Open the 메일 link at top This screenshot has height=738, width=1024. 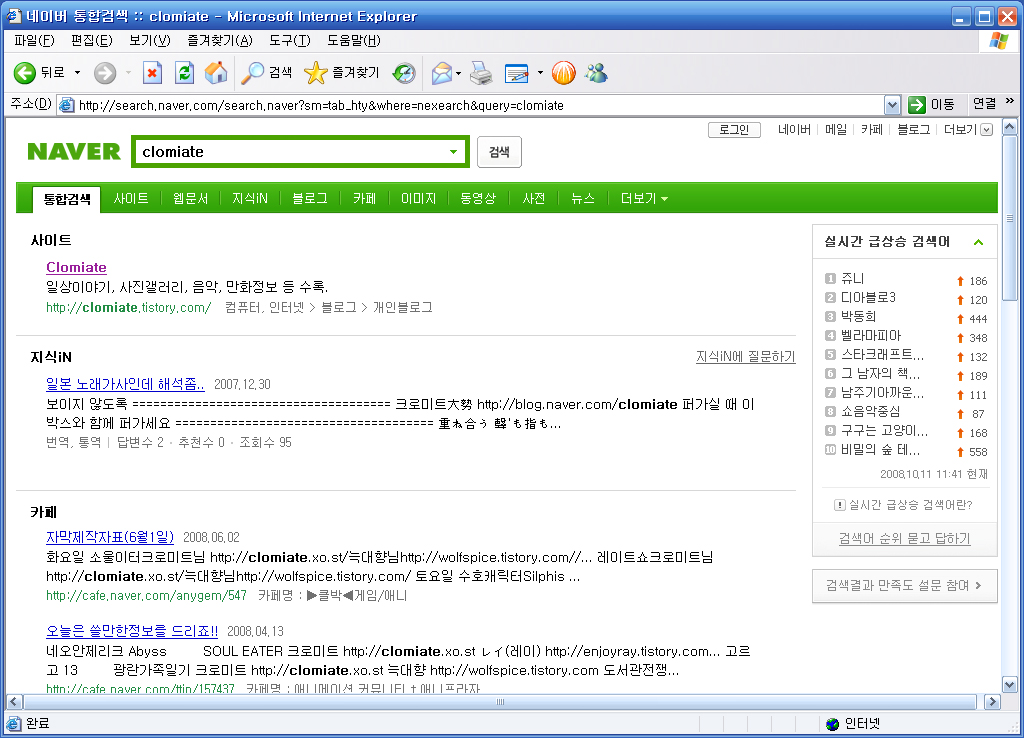[835, 129]
